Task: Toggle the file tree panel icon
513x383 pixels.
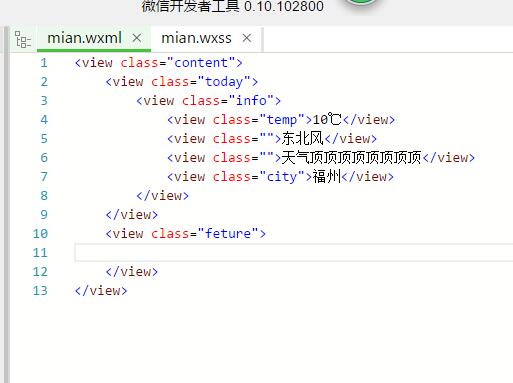Action: click(x=23, y=39)
